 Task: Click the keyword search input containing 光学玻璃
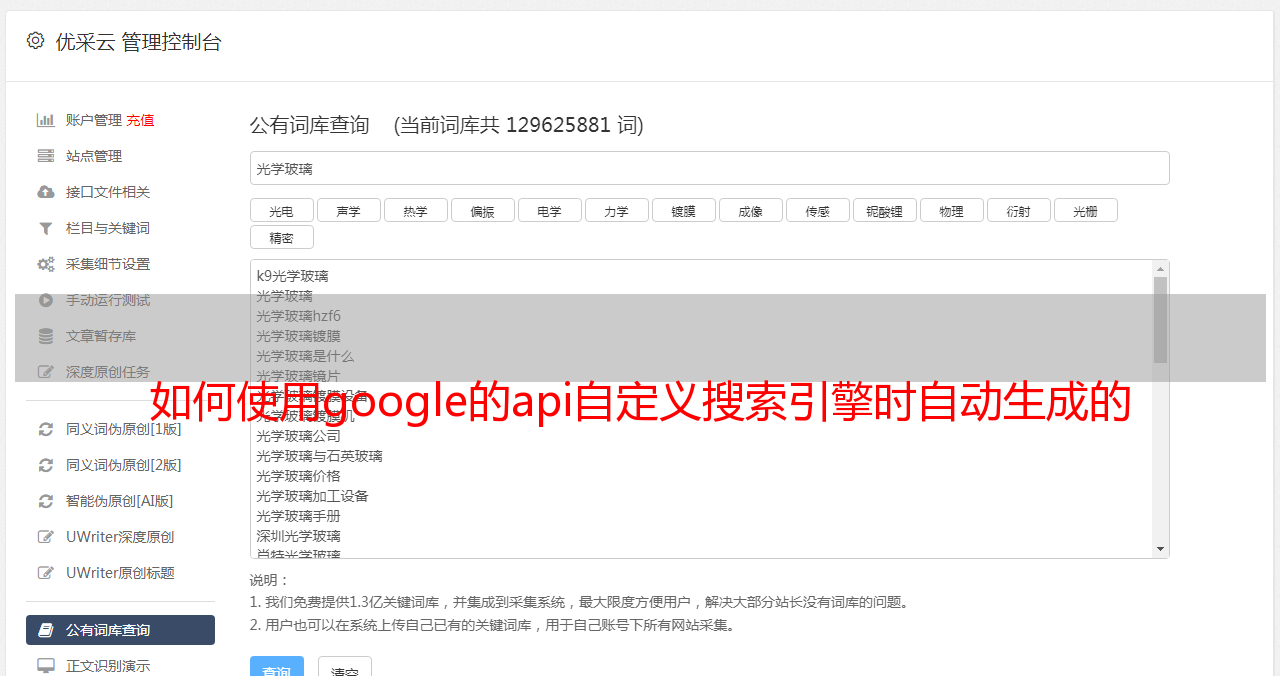pos(709,169)
